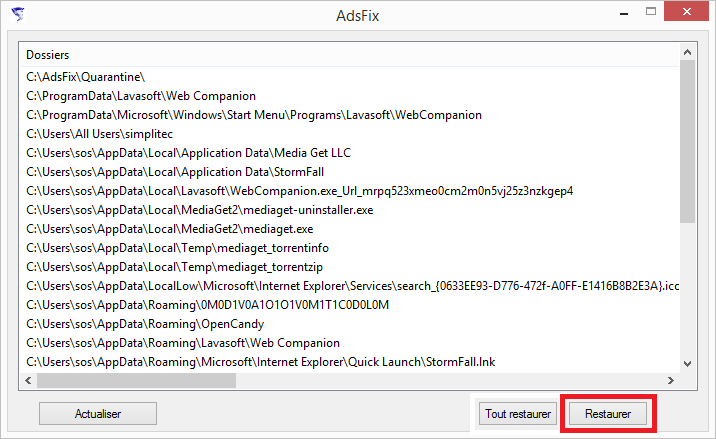Image resolution: width=716 pixels, height=439 pixels.
Task: Select the Media Get LLC folder entry
Action: tap(188, 153)
